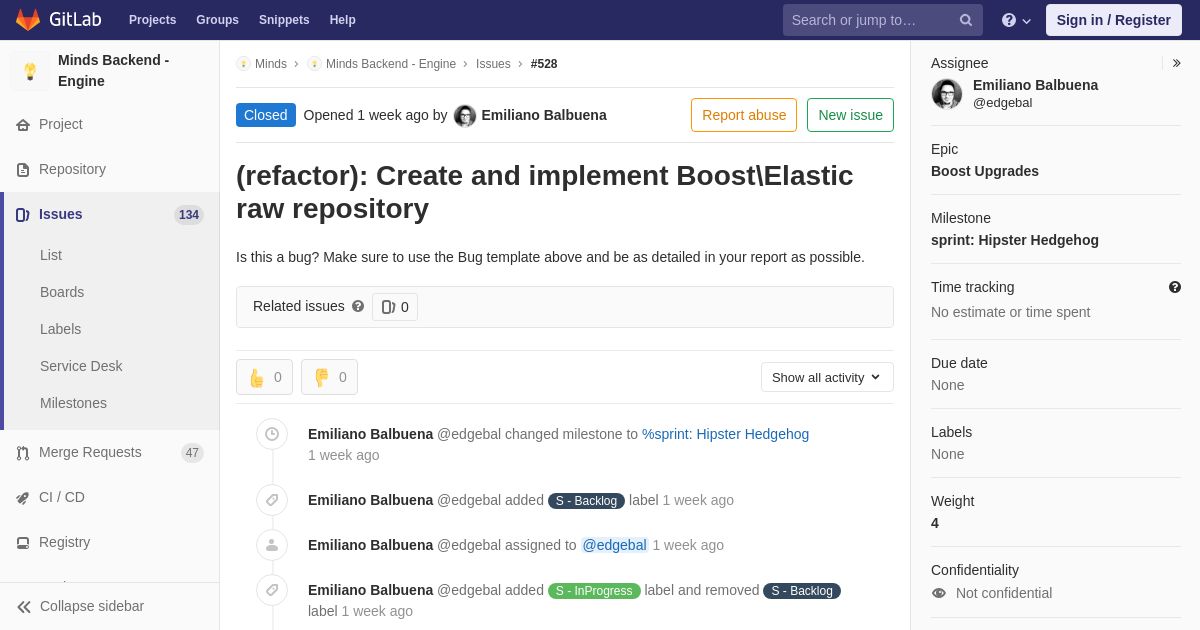Click the Registry disk icon
This screenshot has width=1200, height=630.
click(x=23, y=543)
